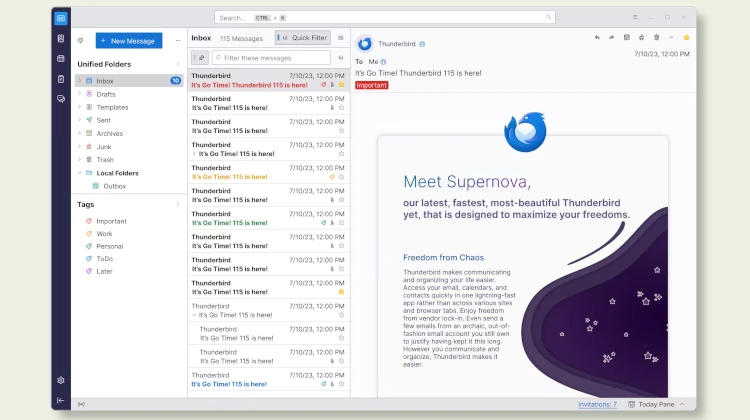The height and width of the screenshot is (420, 750).
Task: Star the blue-subject message
Action: click(x=341, y=384)
